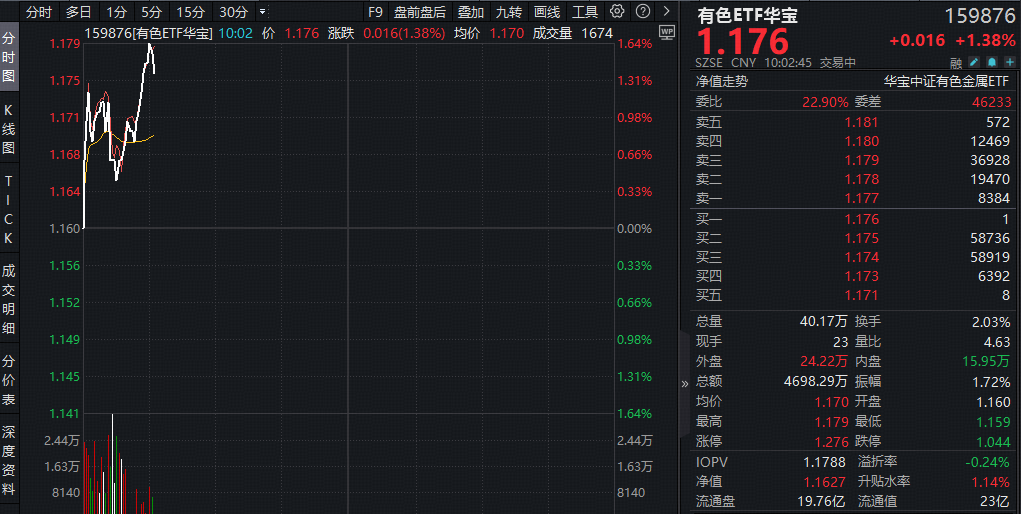Set a price alert with bell icon
This screenshot has width=1021, height=514.
tap(990, 62)
